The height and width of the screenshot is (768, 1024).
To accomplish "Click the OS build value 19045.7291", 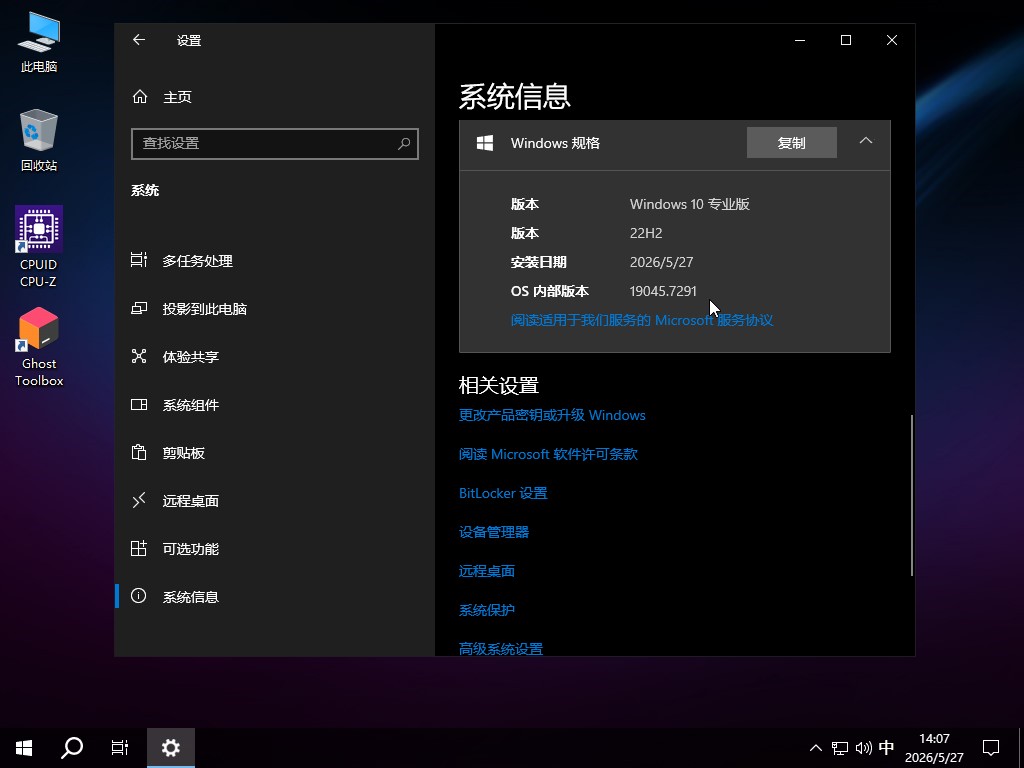I will (x=663, y=291).
